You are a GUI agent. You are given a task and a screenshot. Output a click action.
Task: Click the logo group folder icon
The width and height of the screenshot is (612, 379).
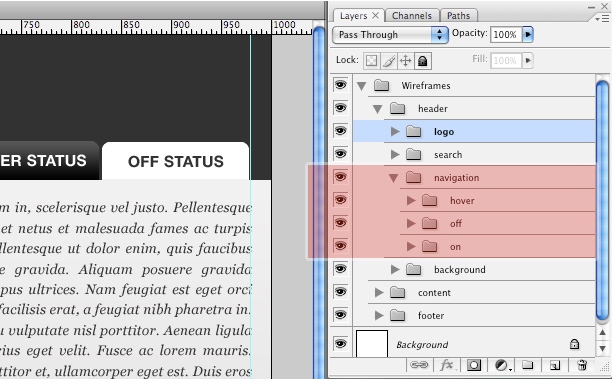pos(413,132)
